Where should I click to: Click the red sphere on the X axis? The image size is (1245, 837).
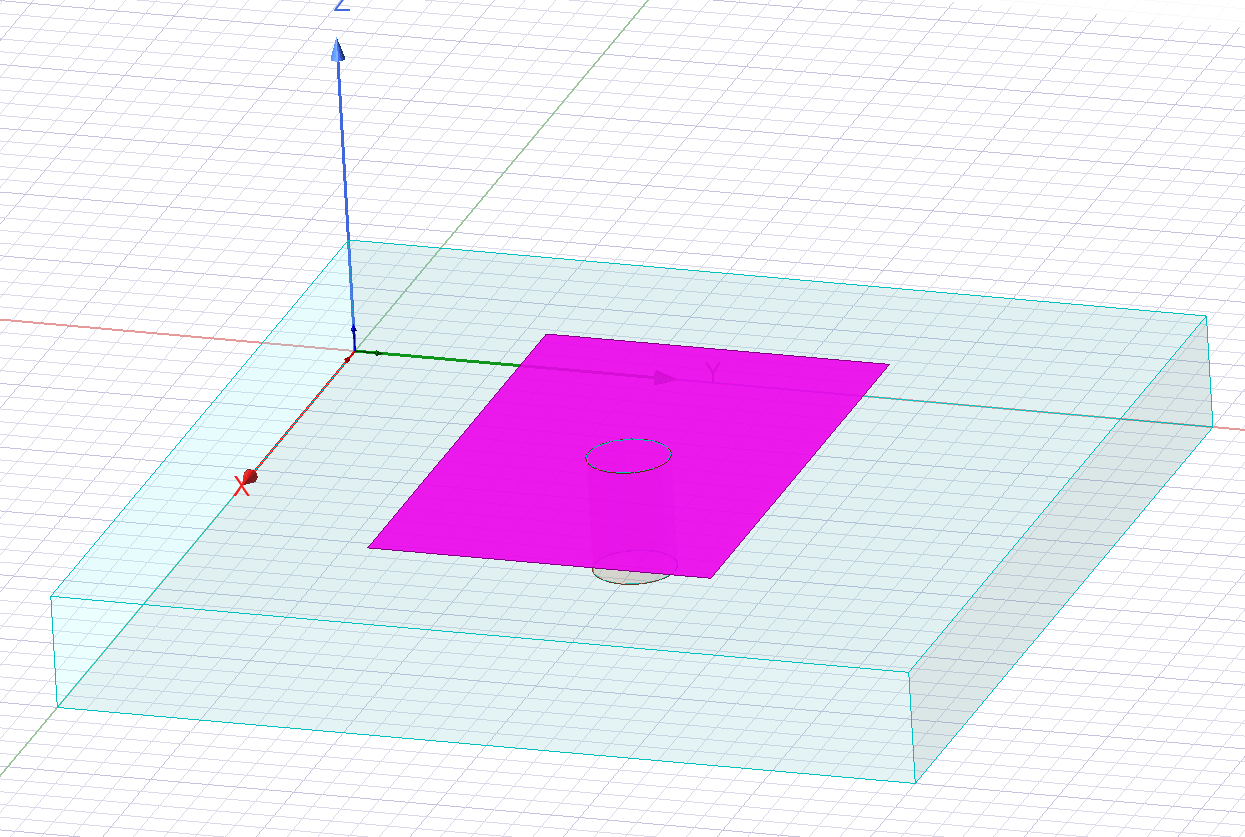tap(250, 476)
